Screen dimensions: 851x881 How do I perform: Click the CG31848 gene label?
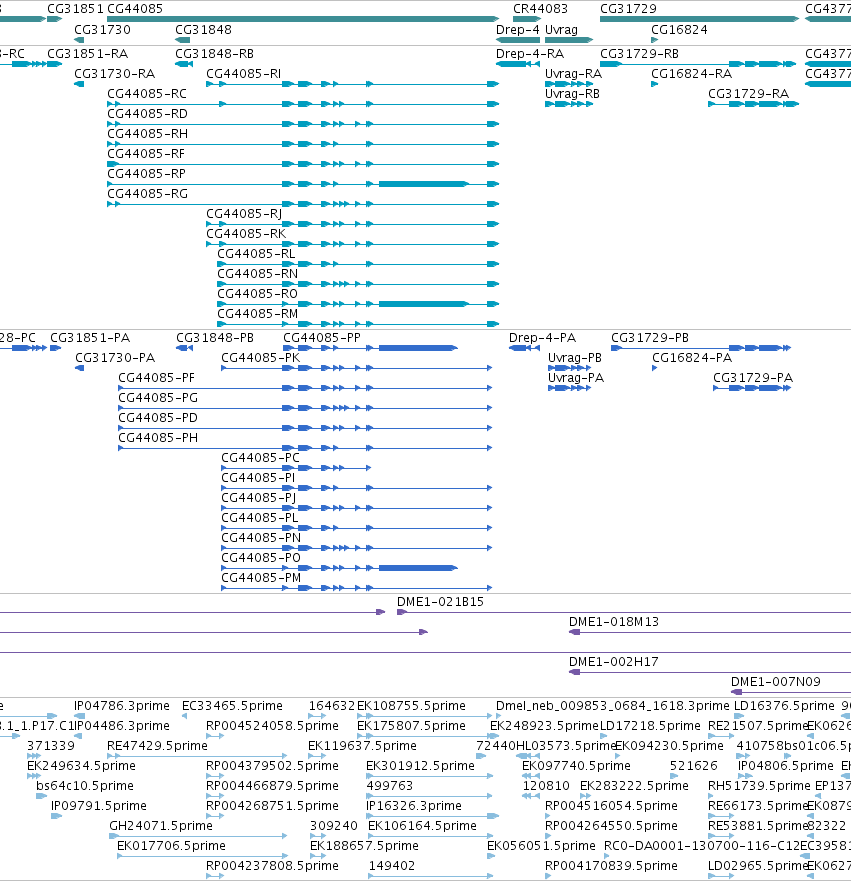(203, 30)
